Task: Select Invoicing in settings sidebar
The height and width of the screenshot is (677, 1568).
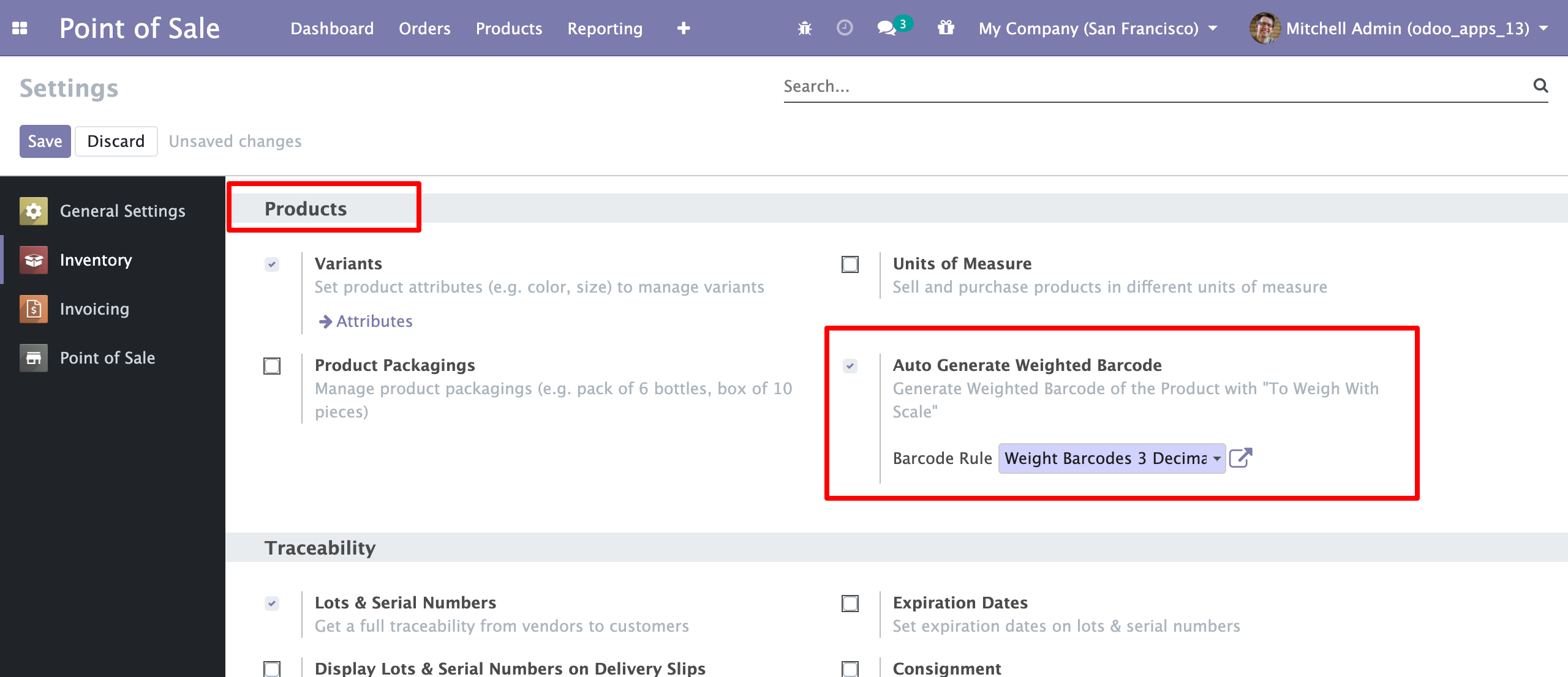Action: pyautogui.click(x=94, y=309)
